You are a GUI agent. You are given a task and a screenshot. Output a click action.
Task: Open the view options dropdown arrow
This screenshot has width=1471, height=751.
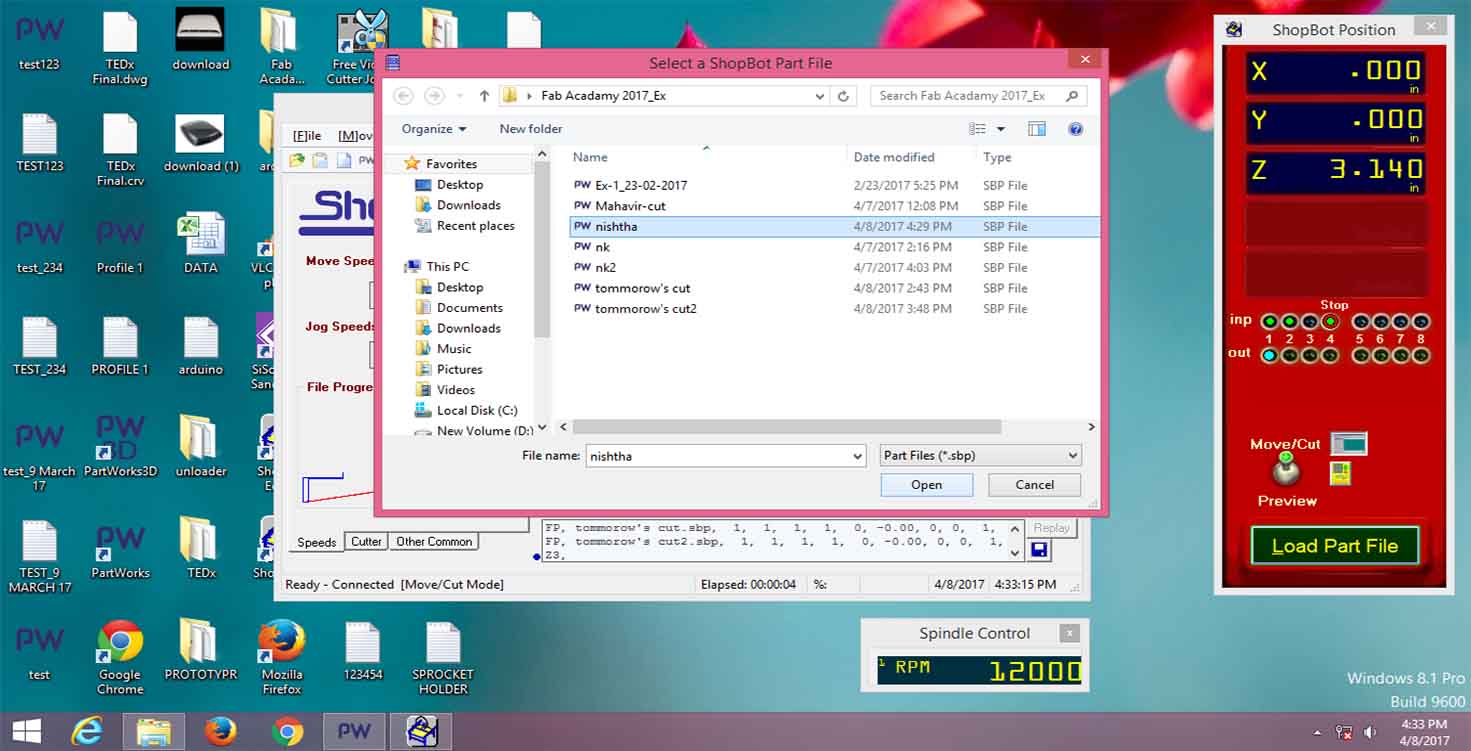tap(1000, 129)
